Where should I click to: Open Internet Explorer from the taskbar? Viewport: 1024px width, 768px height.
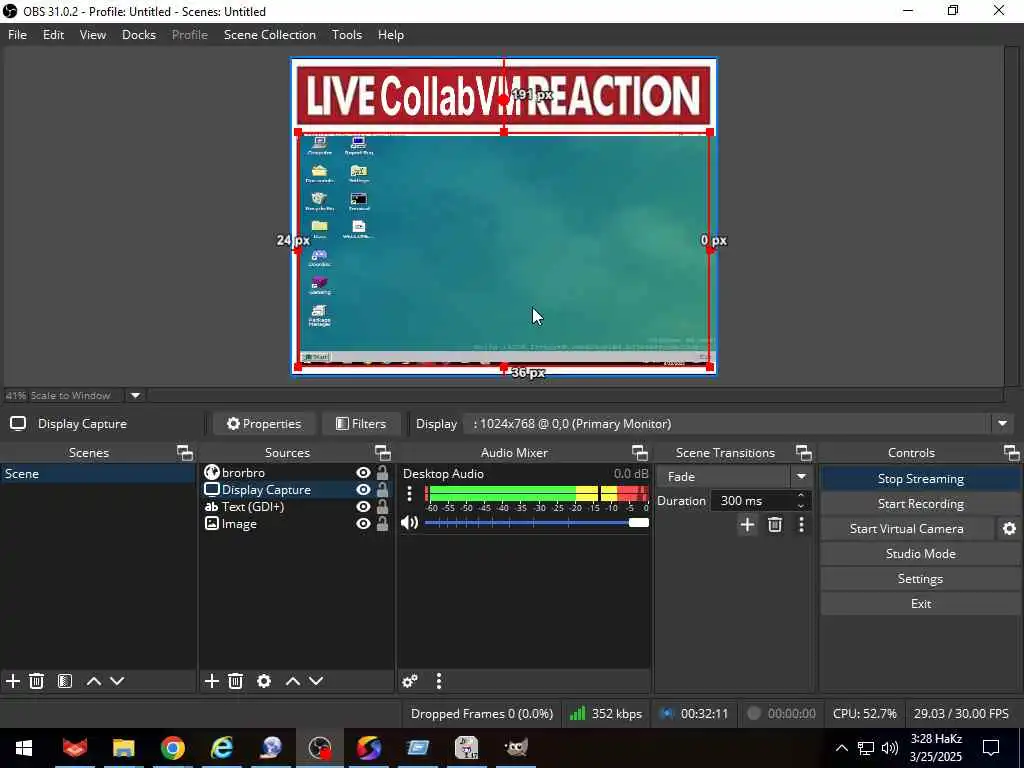click(x=222, y=748)
